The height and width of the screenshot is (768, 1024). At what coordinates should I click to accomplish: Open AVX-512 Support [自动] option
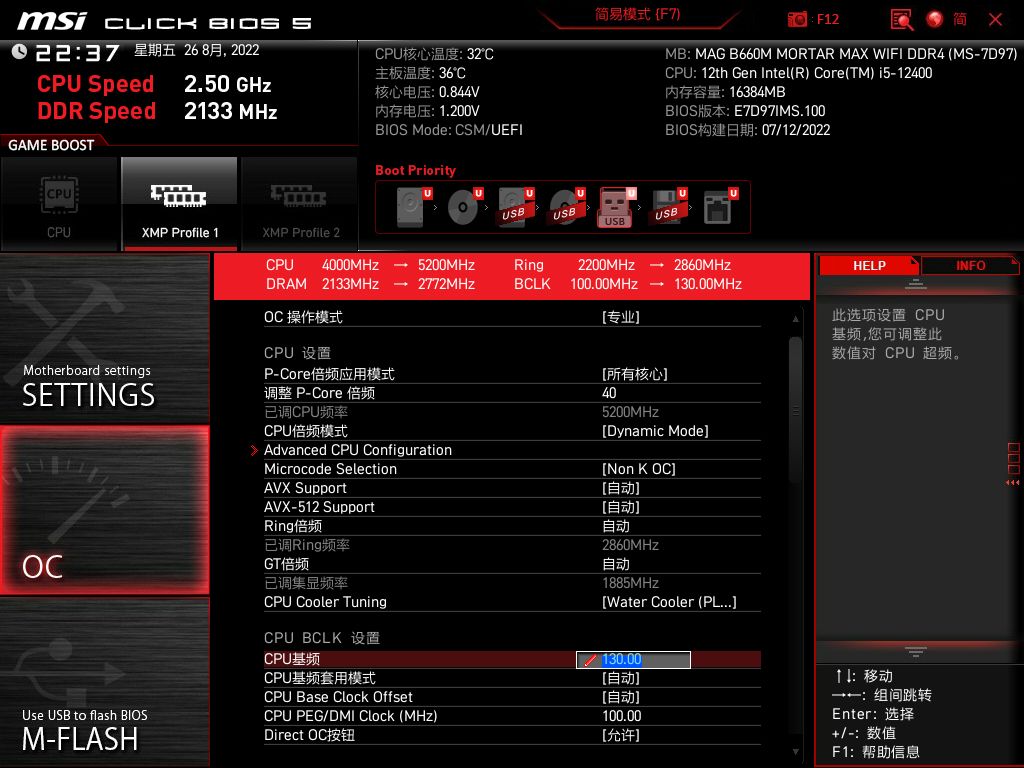click(512, 507)
